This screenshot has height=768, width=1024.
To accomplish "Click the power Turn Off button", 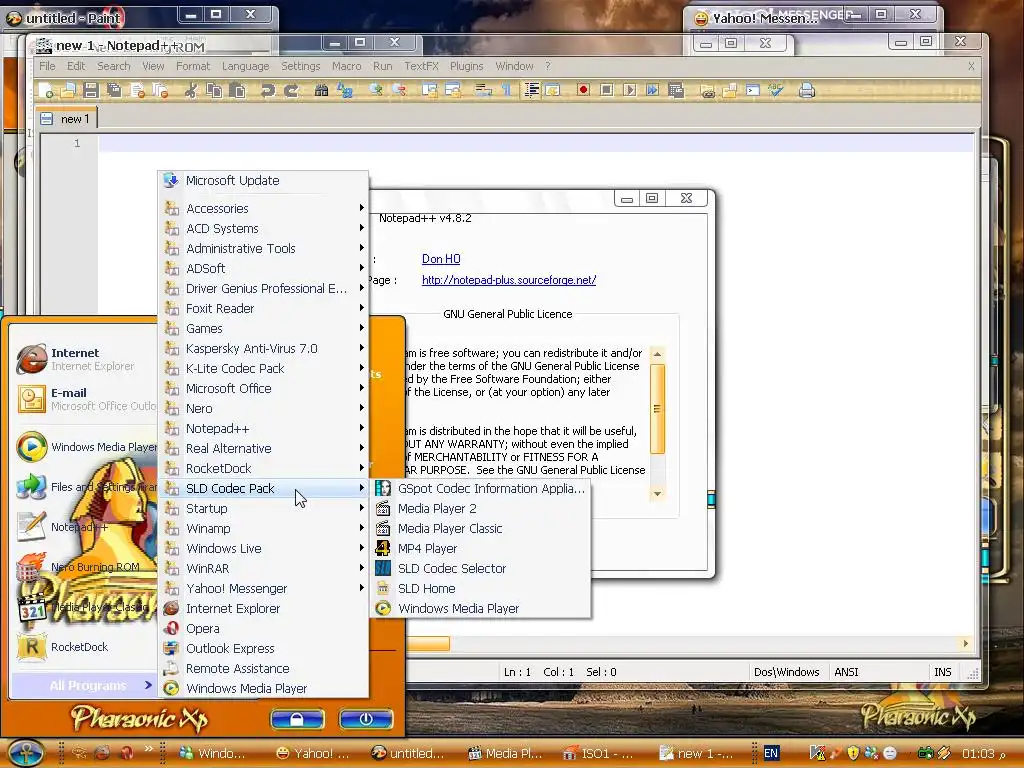I will coord(366,719).
